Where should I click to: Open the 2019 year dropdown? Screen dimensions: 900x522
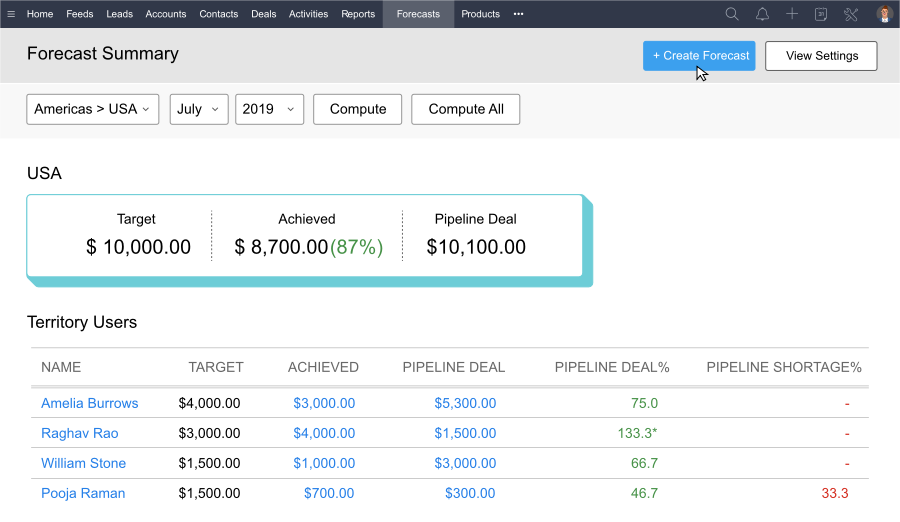click(x=269, y=109)
